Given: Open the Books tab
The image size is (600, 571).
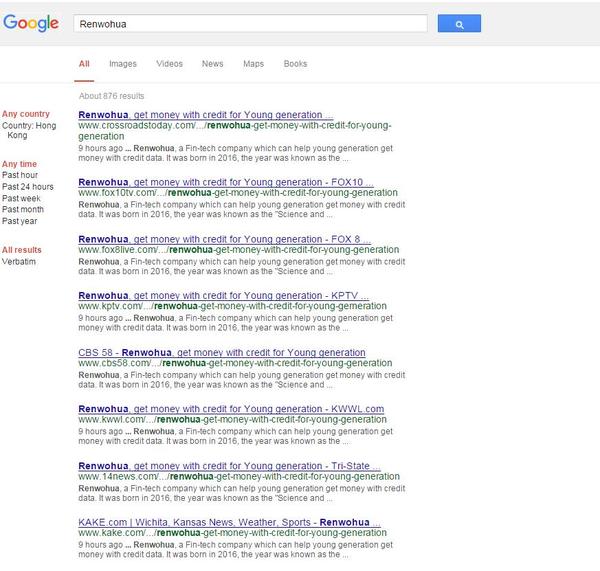Looking at the screenshot, I should 295,64.
